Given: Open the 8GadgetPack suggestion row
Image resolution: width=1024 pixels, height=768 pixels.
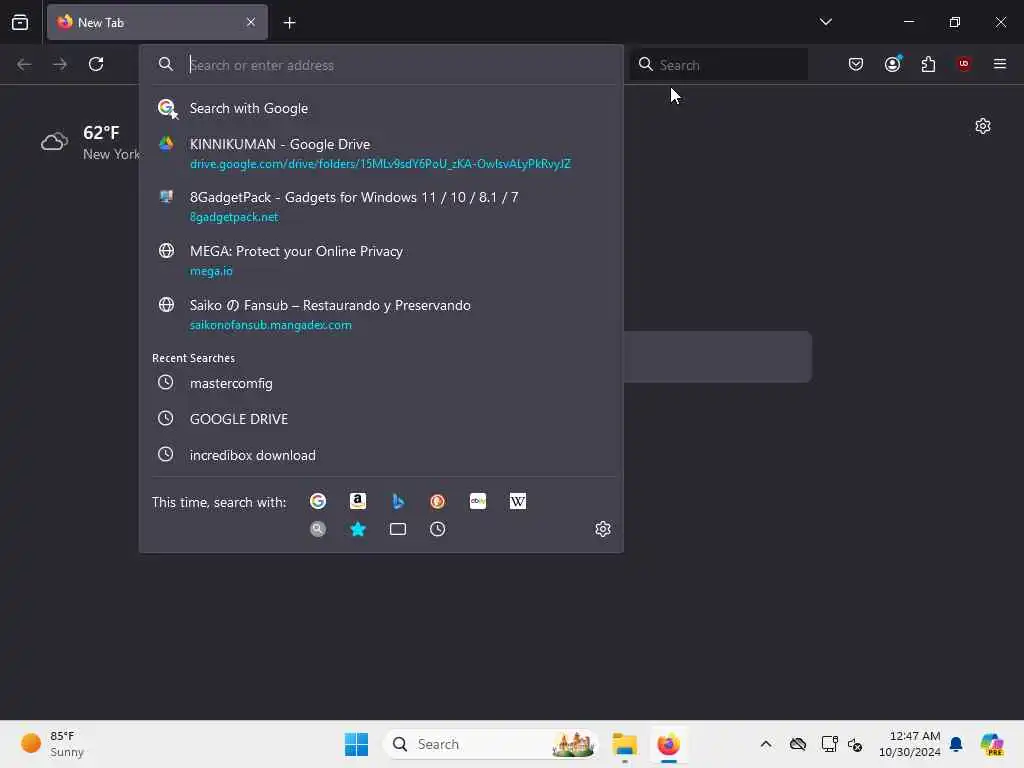Looking at the screenshot, I should 381,206.
